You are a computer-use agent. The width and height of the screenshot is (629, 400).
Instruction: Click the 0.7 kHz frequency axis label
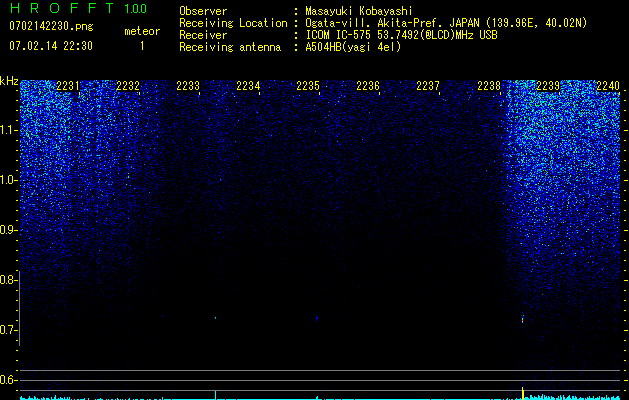7,330
